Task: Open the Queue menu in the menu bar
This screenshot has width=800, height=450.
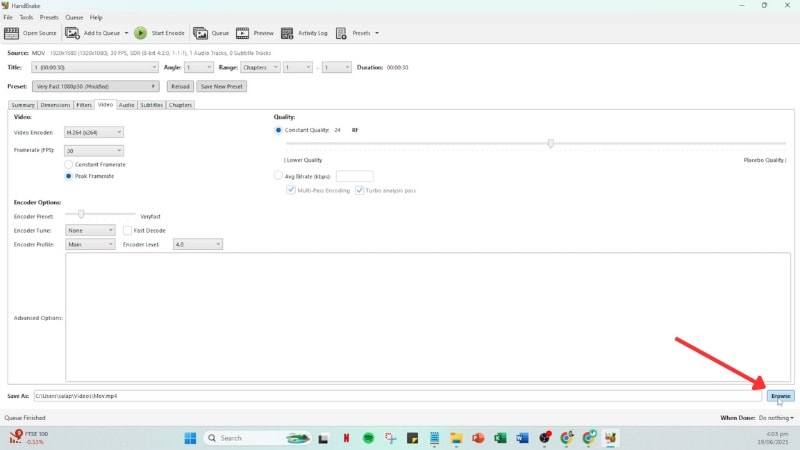Action: tap(74, 17)
